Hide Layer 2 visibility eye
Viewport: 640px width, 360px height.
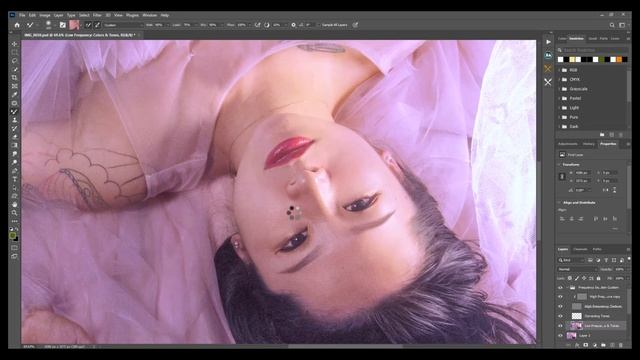click(560, 336)
